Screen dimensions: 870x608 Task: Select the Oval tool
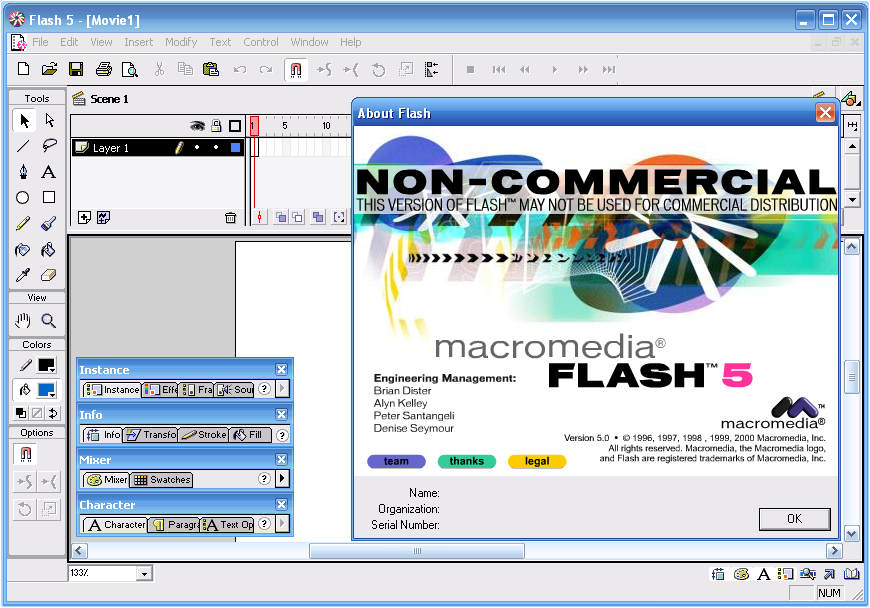(23, 197)
